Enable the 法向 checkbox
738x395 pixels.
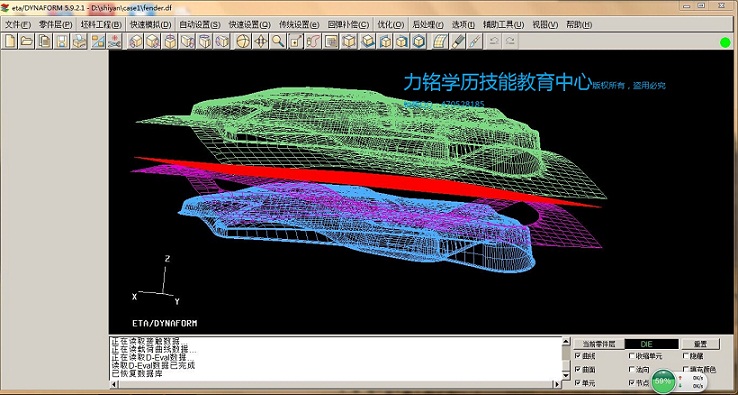(x=632, y=370)
